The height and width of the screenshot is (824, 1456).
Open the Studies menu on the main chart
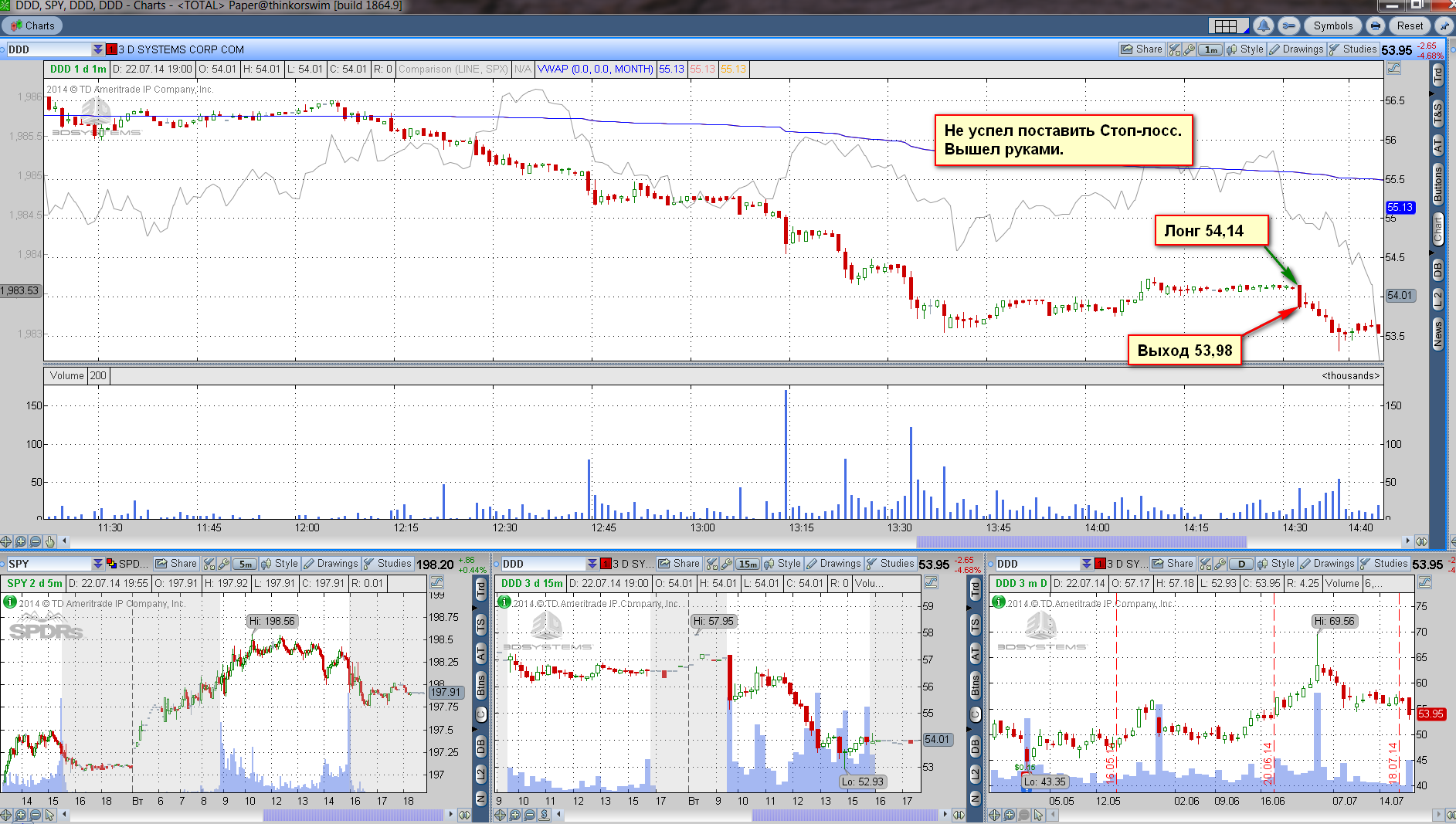pyautogui.click(x=1352, y=49)
